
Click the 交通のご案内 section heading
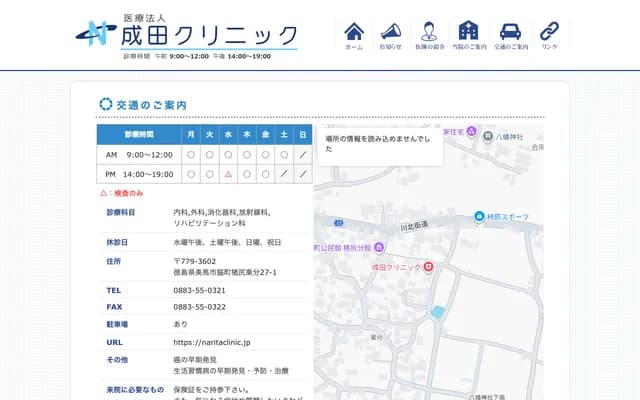tap(151, 104)
